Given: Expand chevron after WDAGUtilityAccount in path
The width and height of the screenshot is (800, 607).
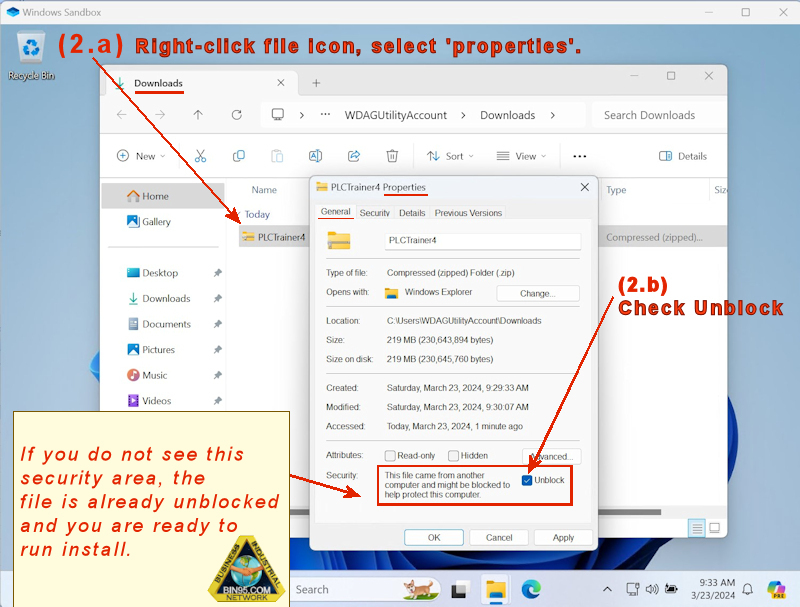Looking at the screenshot, I should point(463,115).
